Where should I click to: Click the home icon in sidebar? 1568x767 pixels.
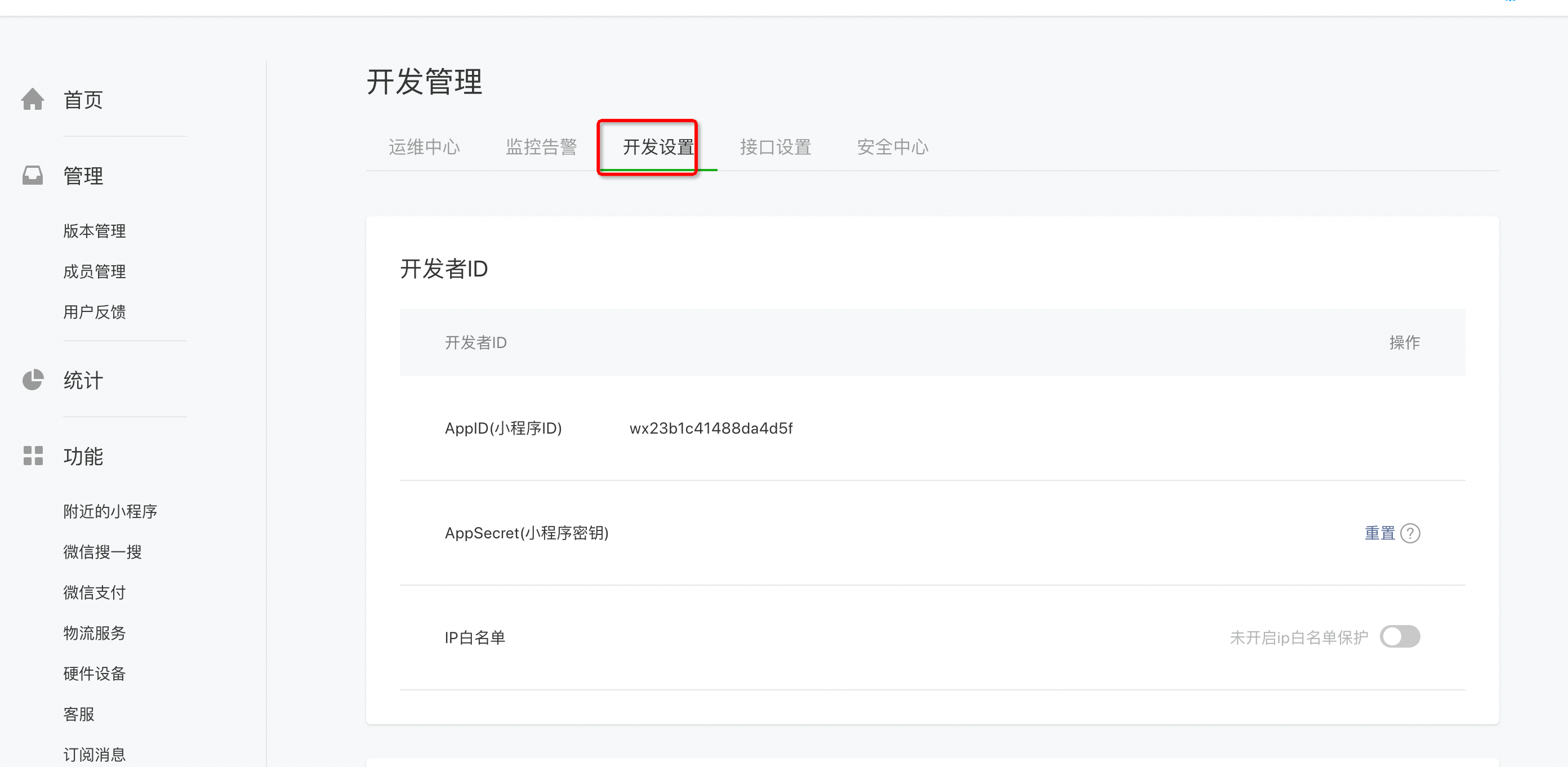click(33, 99)
